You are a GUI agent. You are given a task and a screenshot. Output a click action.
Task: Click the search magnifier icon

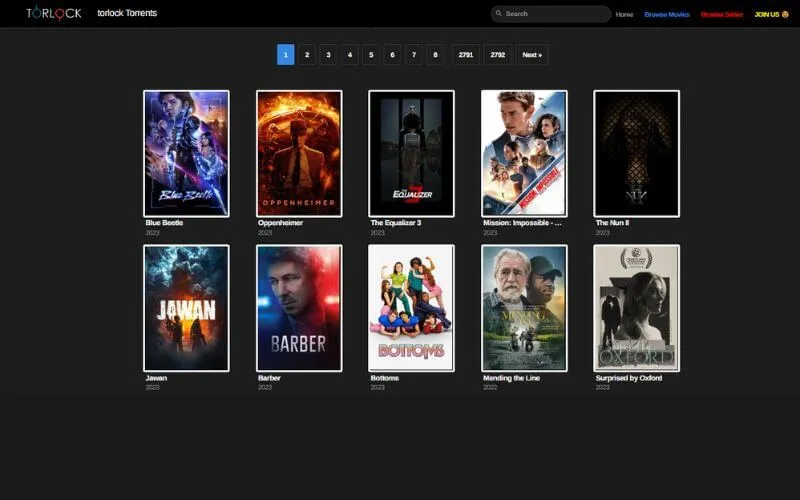(499, 14)
